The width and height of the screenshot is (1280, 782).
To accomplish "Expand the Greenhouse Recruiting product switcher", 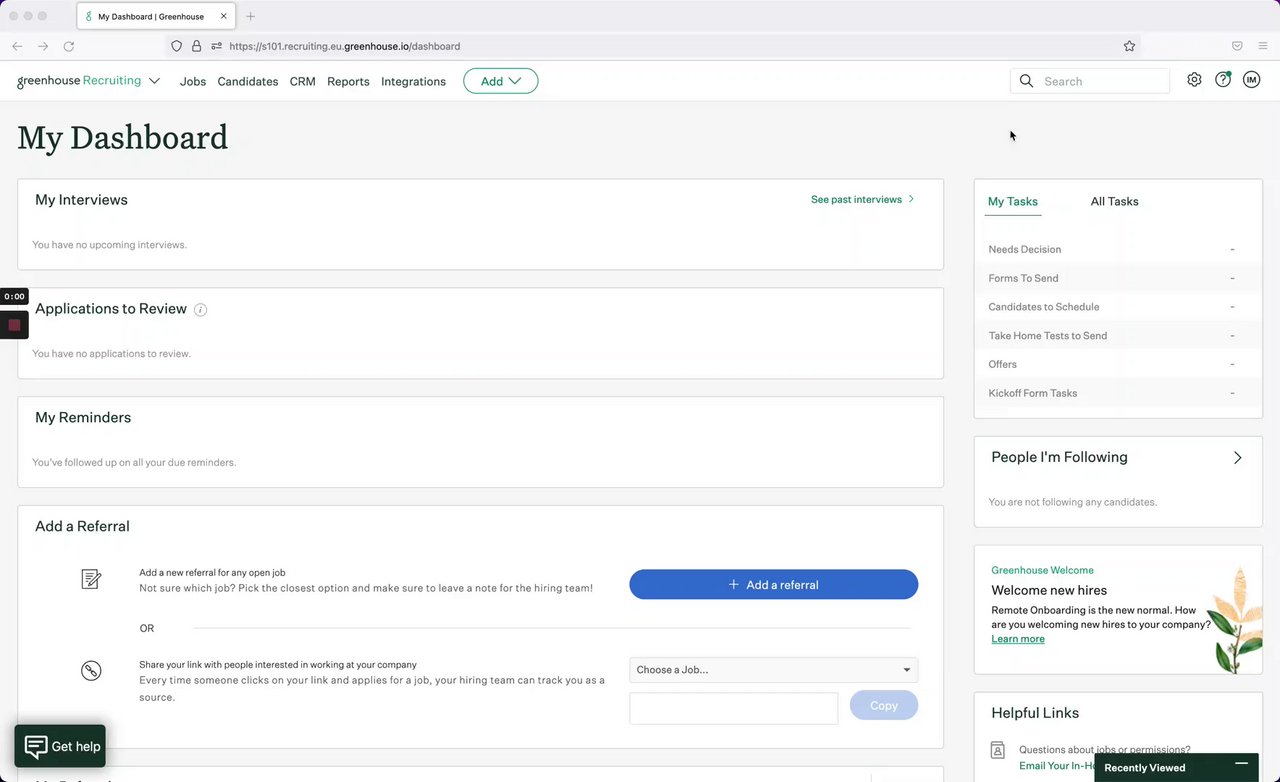I will click(x=154, y=81).
